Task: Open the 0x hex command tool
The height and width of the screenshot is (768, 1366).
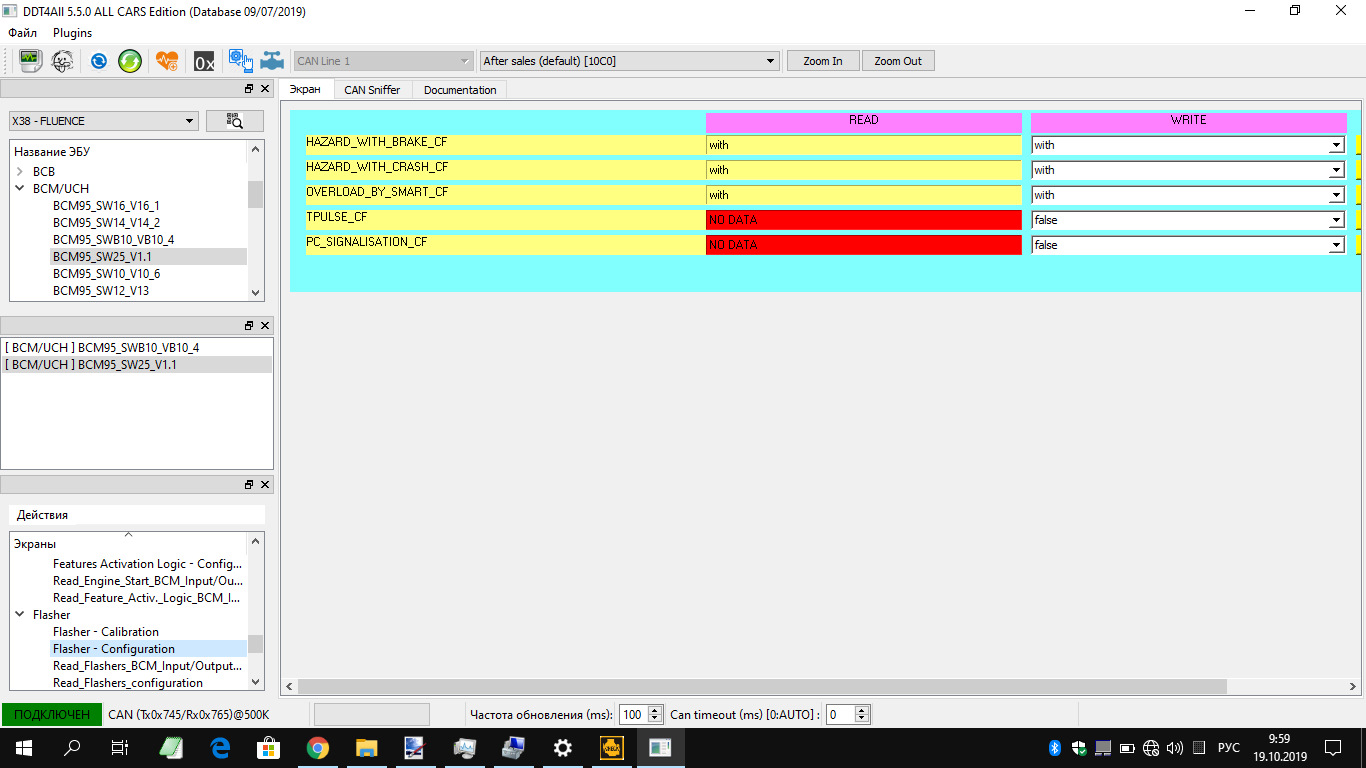Action: [204, 61]
